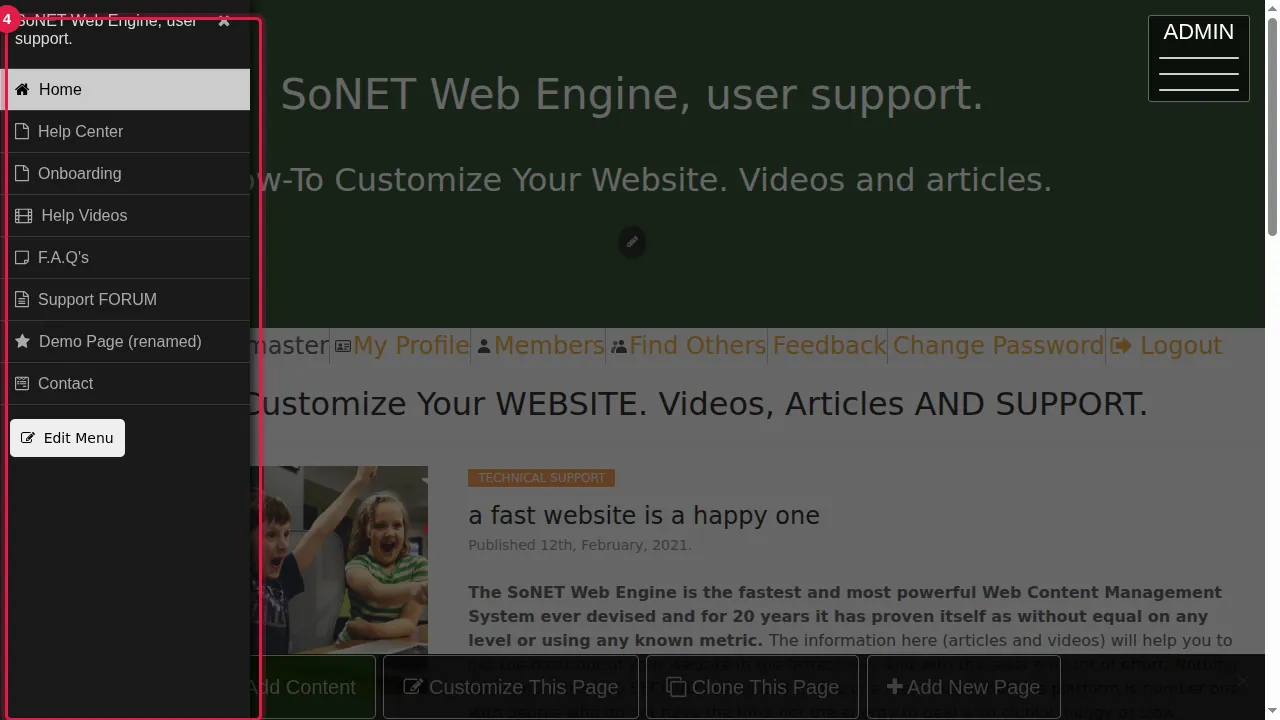
Task: Click the "Published 12th, February, 2021." text
Action: pos(580,545)
